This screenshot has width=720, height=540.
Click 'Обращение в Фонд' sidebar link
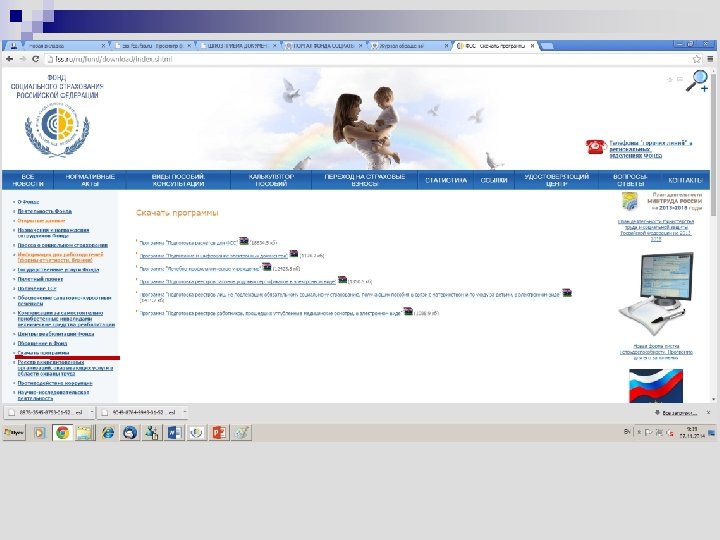click(x=42, y=343)
